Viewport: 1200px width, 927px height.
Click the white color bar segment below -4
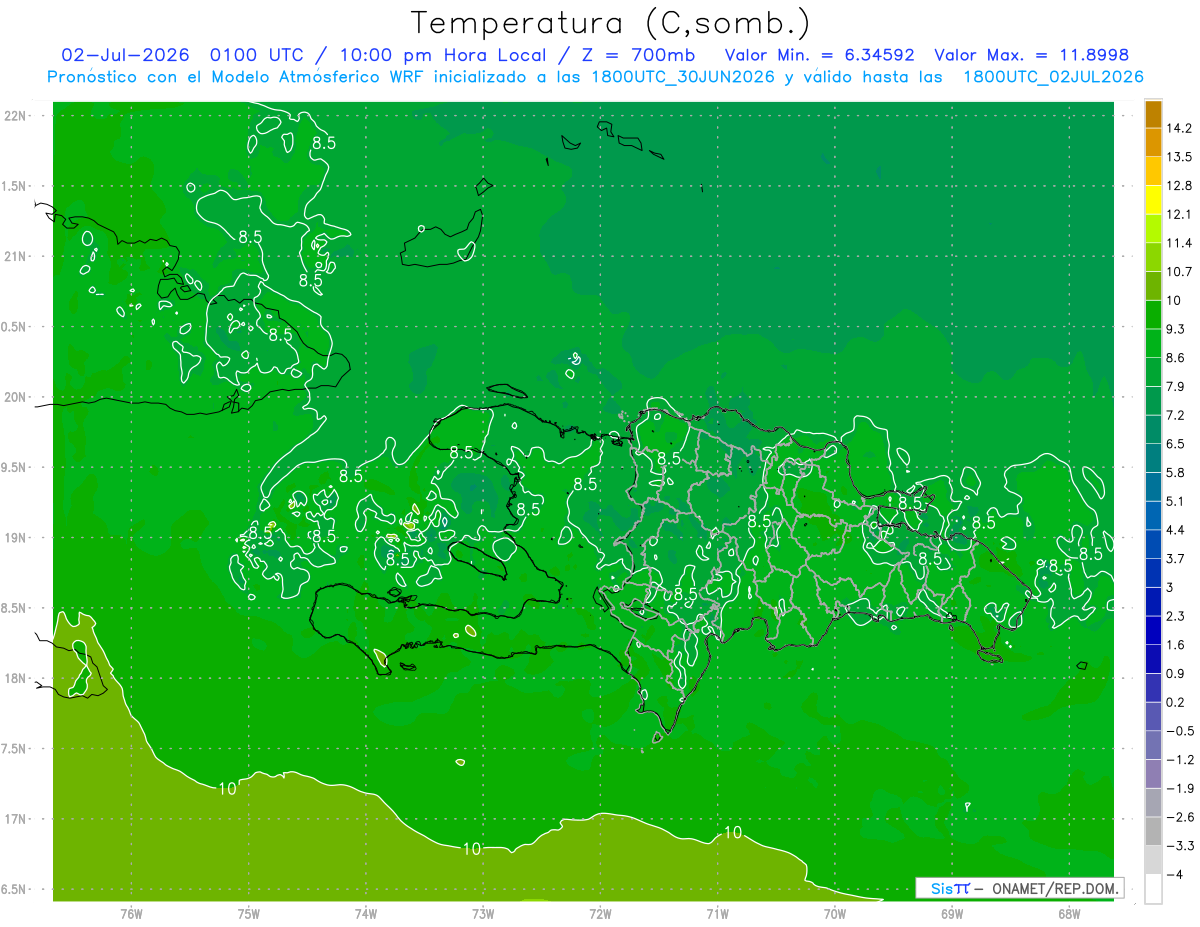1153,889
